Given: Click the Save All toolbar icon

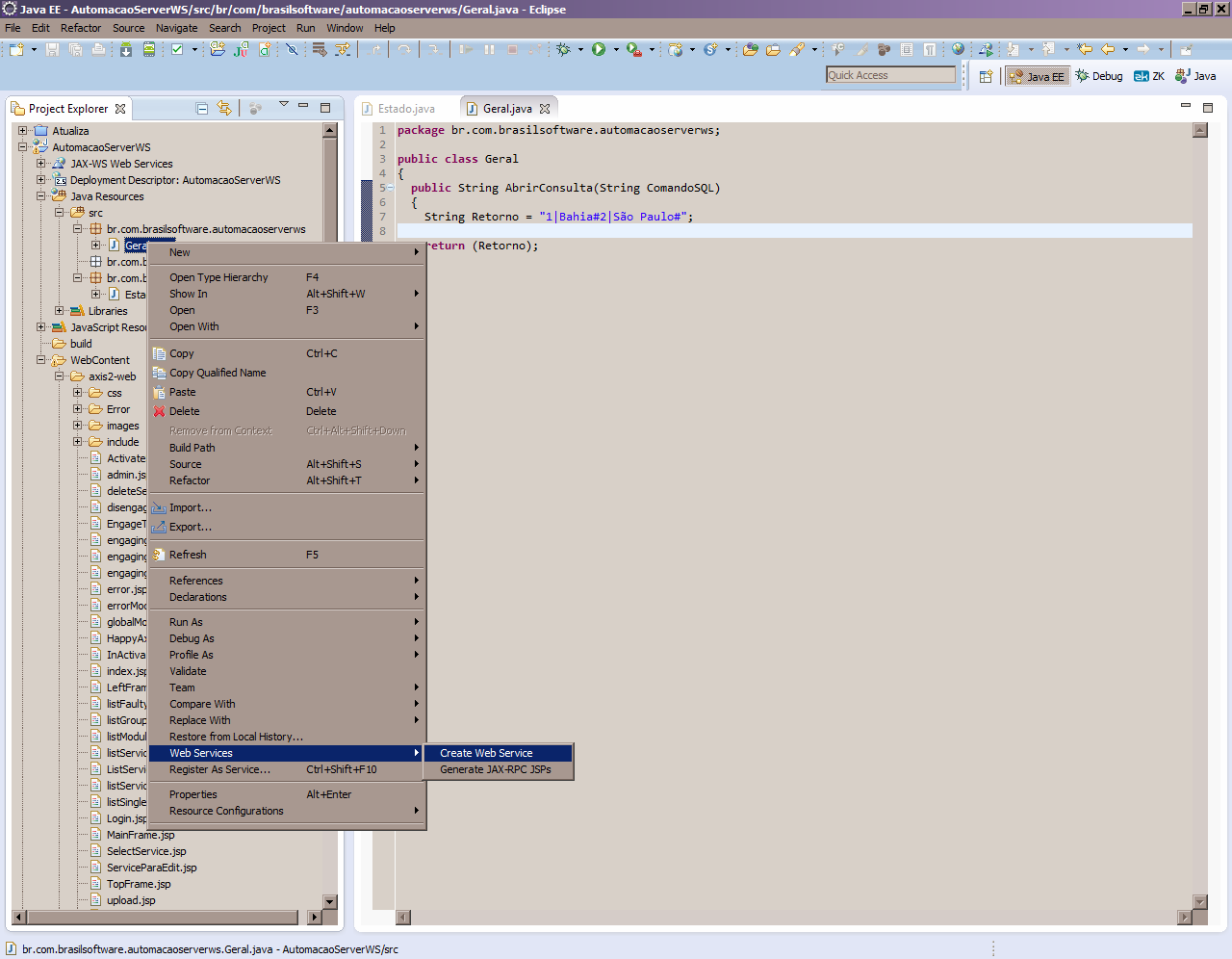Looking at the screenshot, I should pos(75,49).
